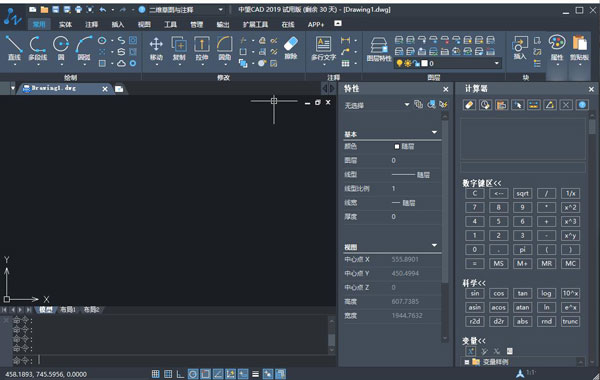Click the 特性 panel vertical scrollbar
The width and height of the screenshot is (600, 380).
pyautogui.click(x=445, y=226)
